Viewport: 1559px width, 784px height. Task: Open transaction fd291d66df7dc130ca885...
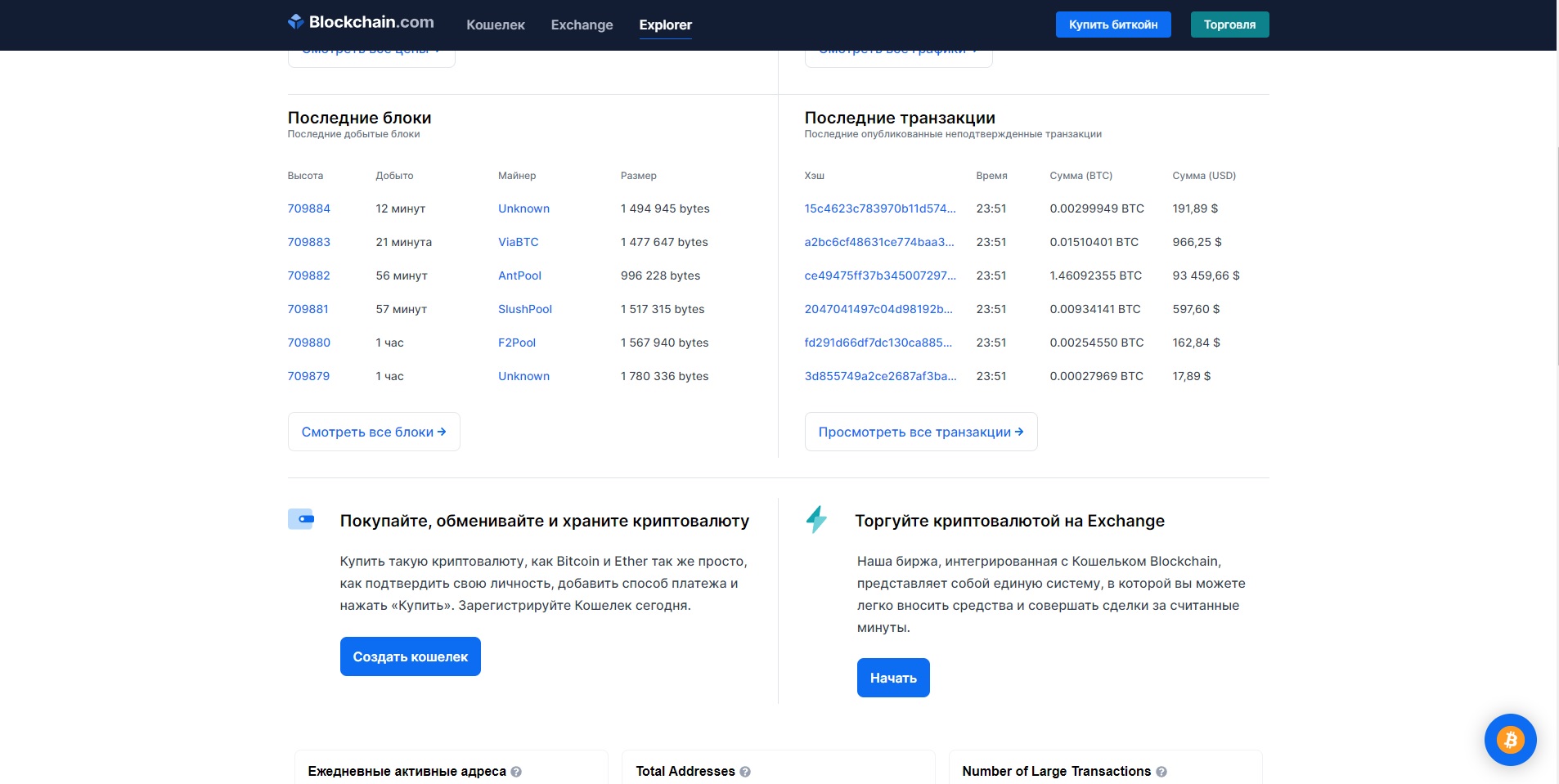[x=878, y=343]
